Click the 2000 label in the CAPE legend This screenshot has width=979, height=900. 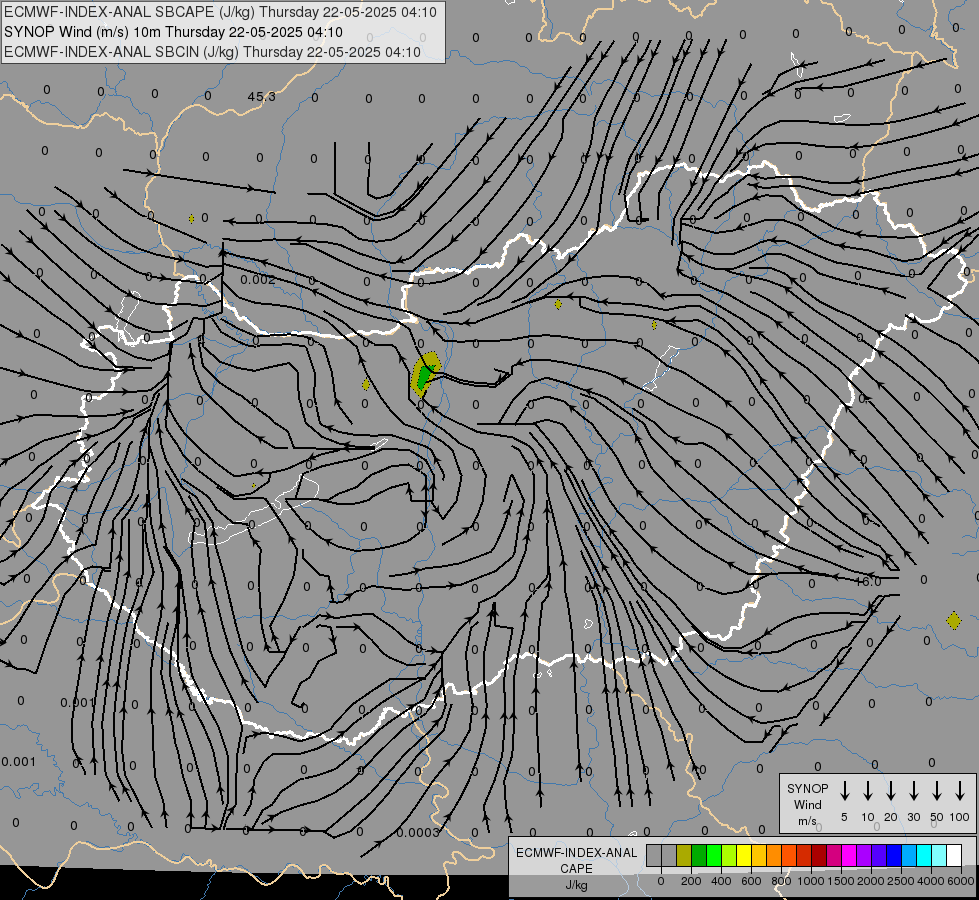871,881
